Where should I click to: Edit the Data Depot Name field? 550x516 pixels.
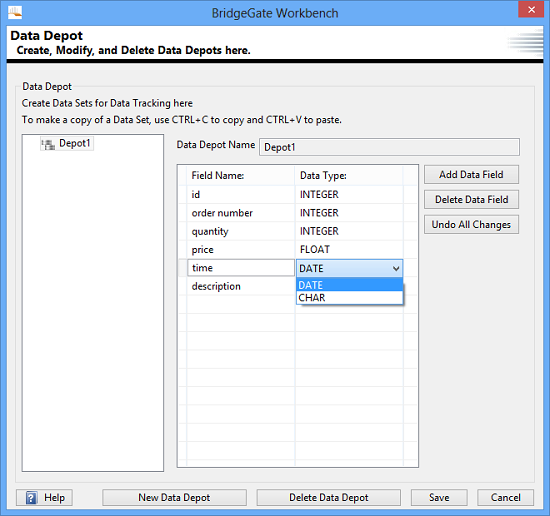tap(389, 147)
